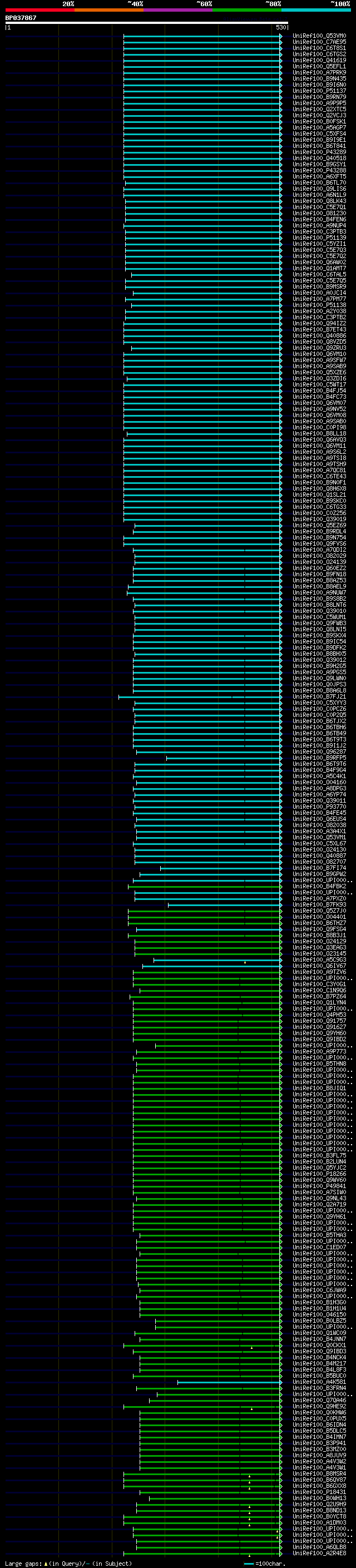356x1568 pixels.
Task: Select the UniRef100_O24139 label
Action: (x=319, y=562)
